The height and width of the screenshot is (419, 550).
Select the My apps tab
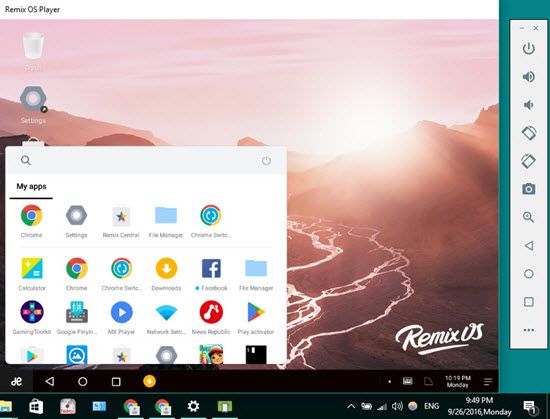pyautogui.click(x=31, y=187)
